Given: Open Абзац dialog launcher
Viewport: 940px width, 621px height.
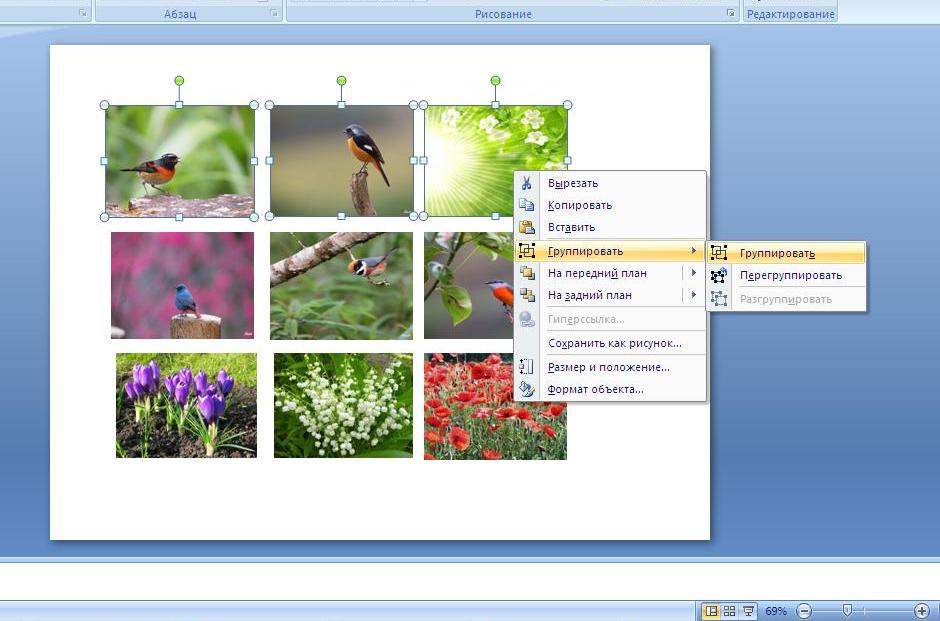Looking at the screenshot, I should pyautogui.click(x=274, y=13).
